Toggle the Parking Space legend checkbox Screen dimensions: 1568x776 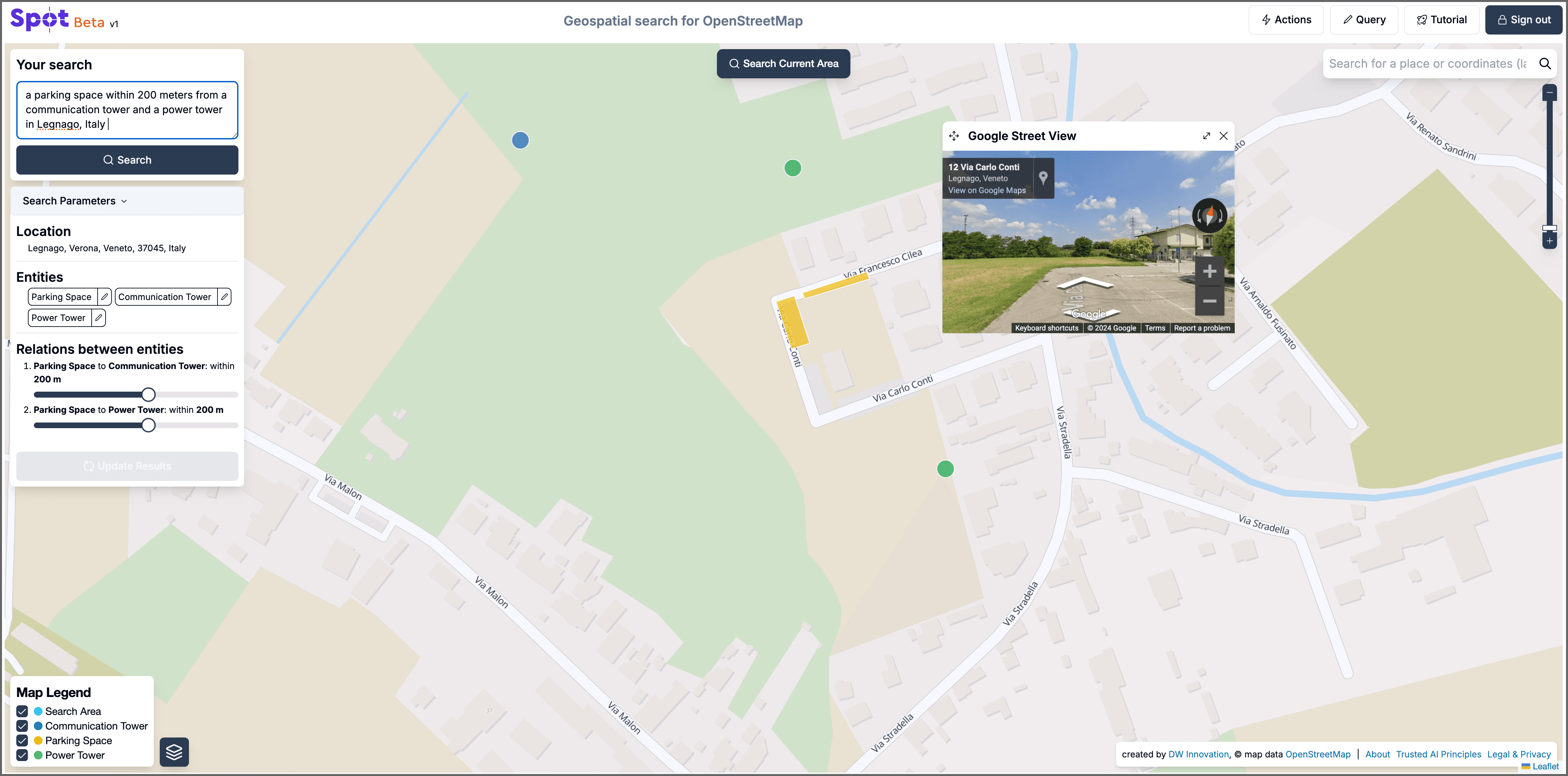click(x=23, y=740)
